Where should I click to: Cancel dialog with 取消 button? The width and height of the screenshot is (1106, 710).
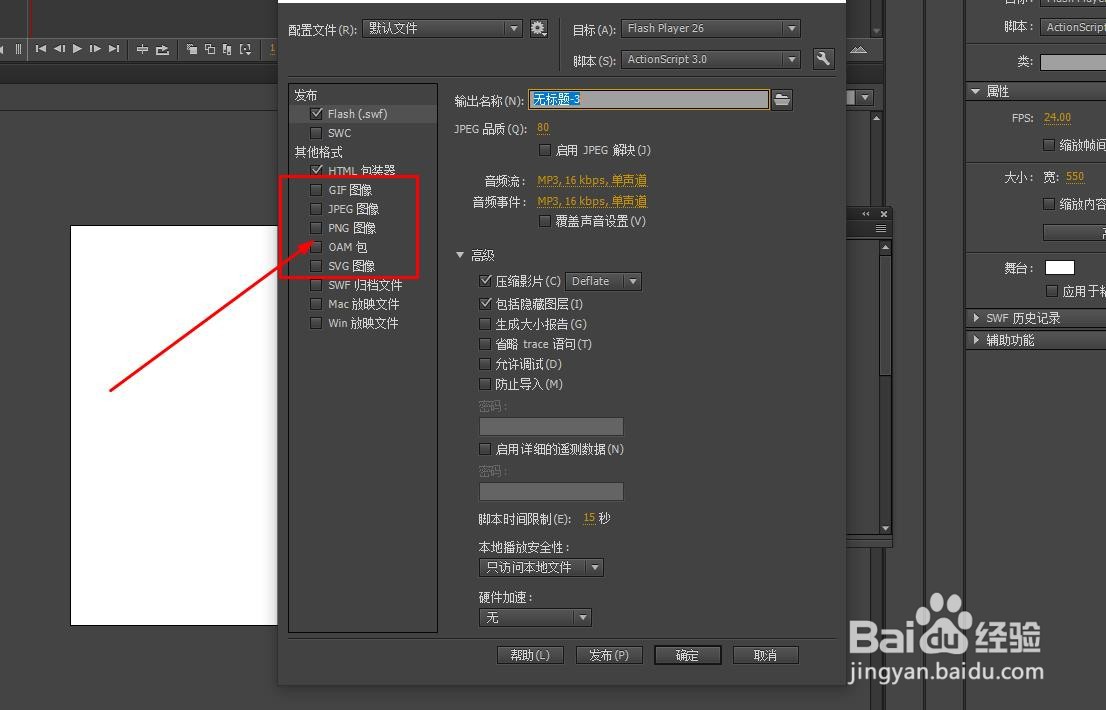point(765,655)
